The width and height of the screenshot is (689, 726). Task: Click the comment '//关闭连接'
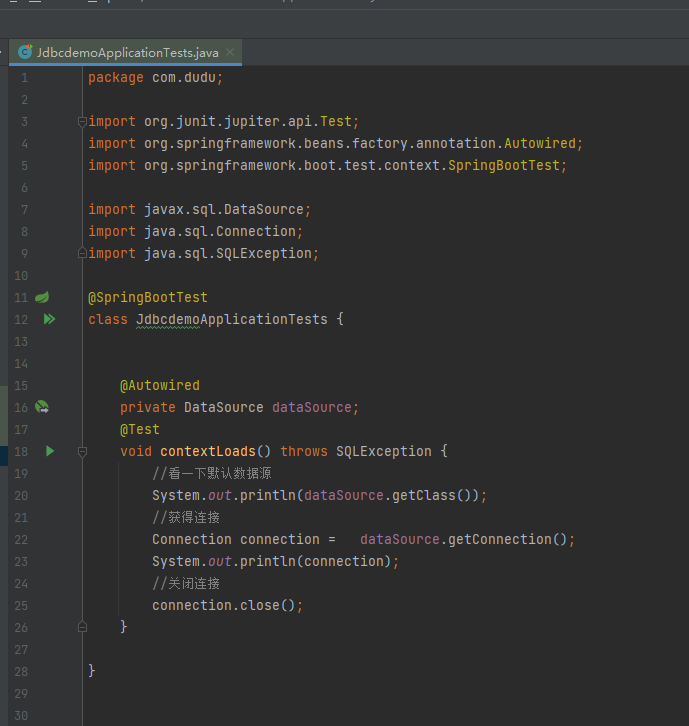(186, 583)
